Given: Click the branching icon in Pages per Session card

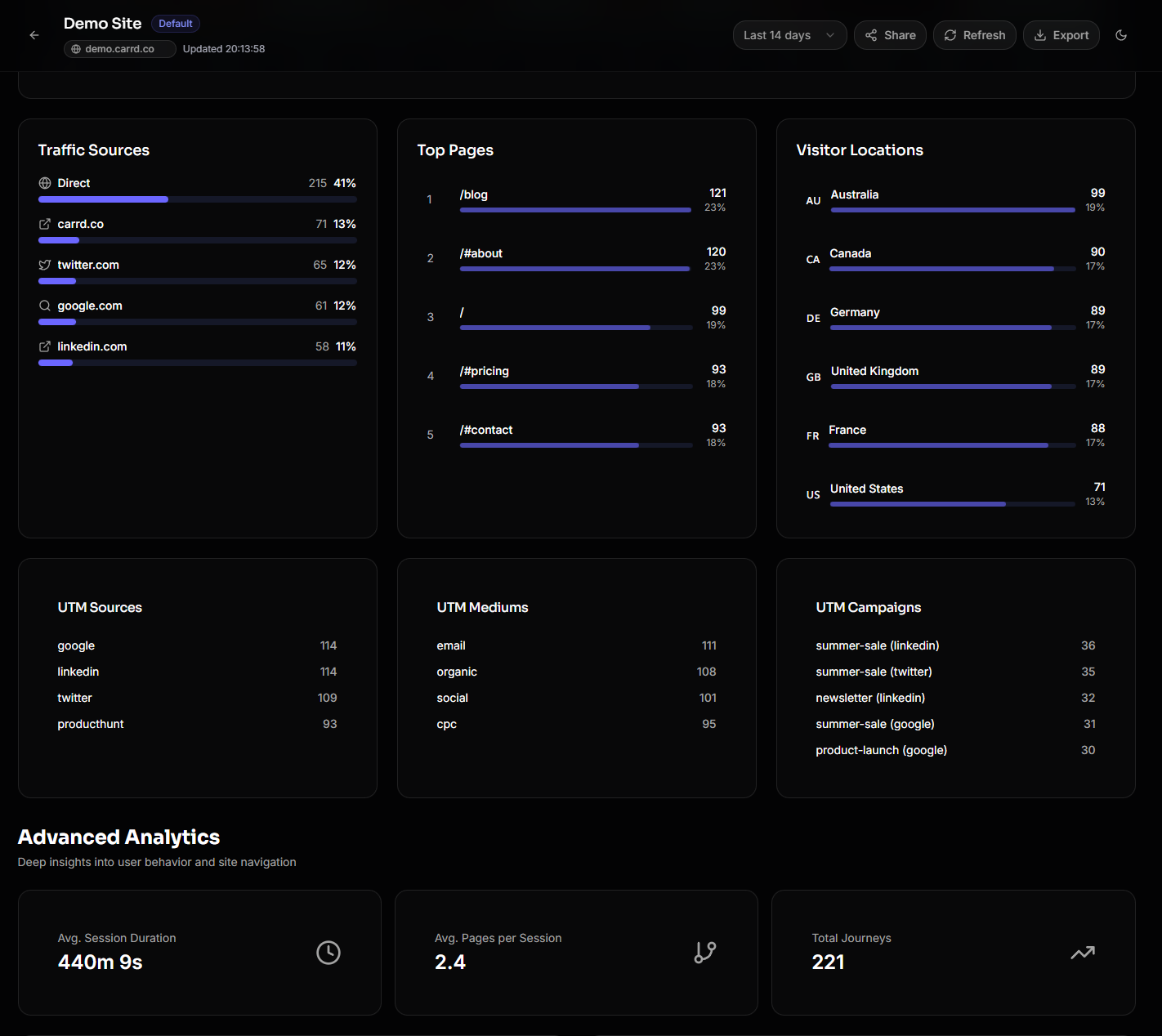Looking at the screenshot, I should click(704, 953).
